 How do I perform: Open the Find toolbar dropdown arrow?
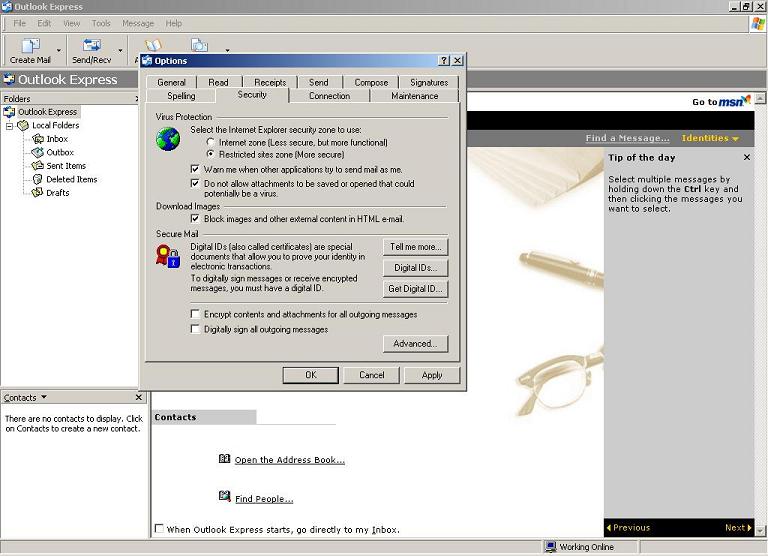227,50
